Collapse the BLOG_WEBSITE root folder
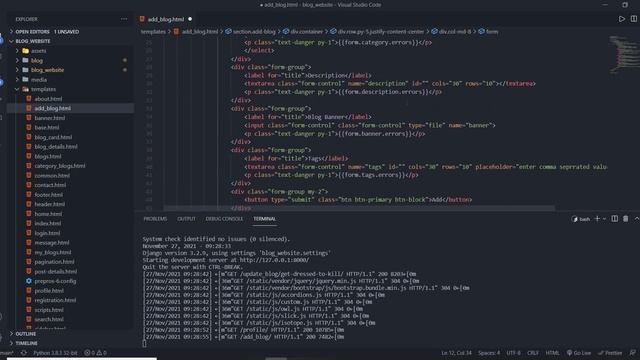The width and height of the screenshot is (640, 360). click(33, 41)
